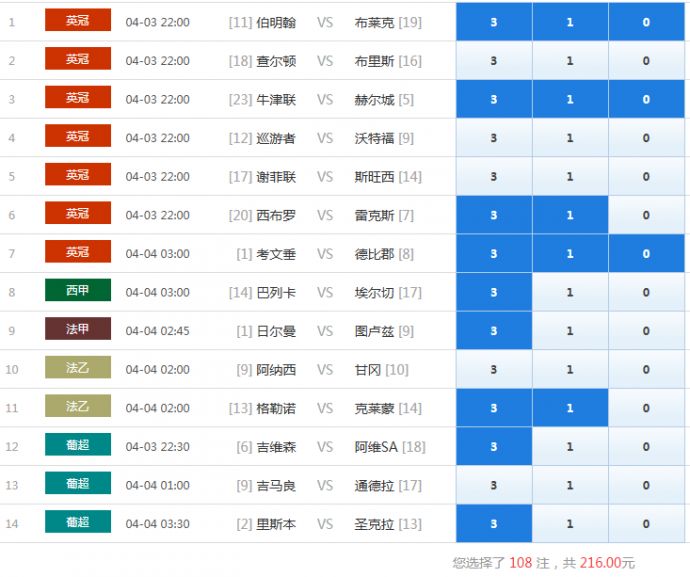Screen dimensions: 690x577
Task: Enable outcome 0 for 西布罗 vs 雷克斯
Action: [646, 215]
